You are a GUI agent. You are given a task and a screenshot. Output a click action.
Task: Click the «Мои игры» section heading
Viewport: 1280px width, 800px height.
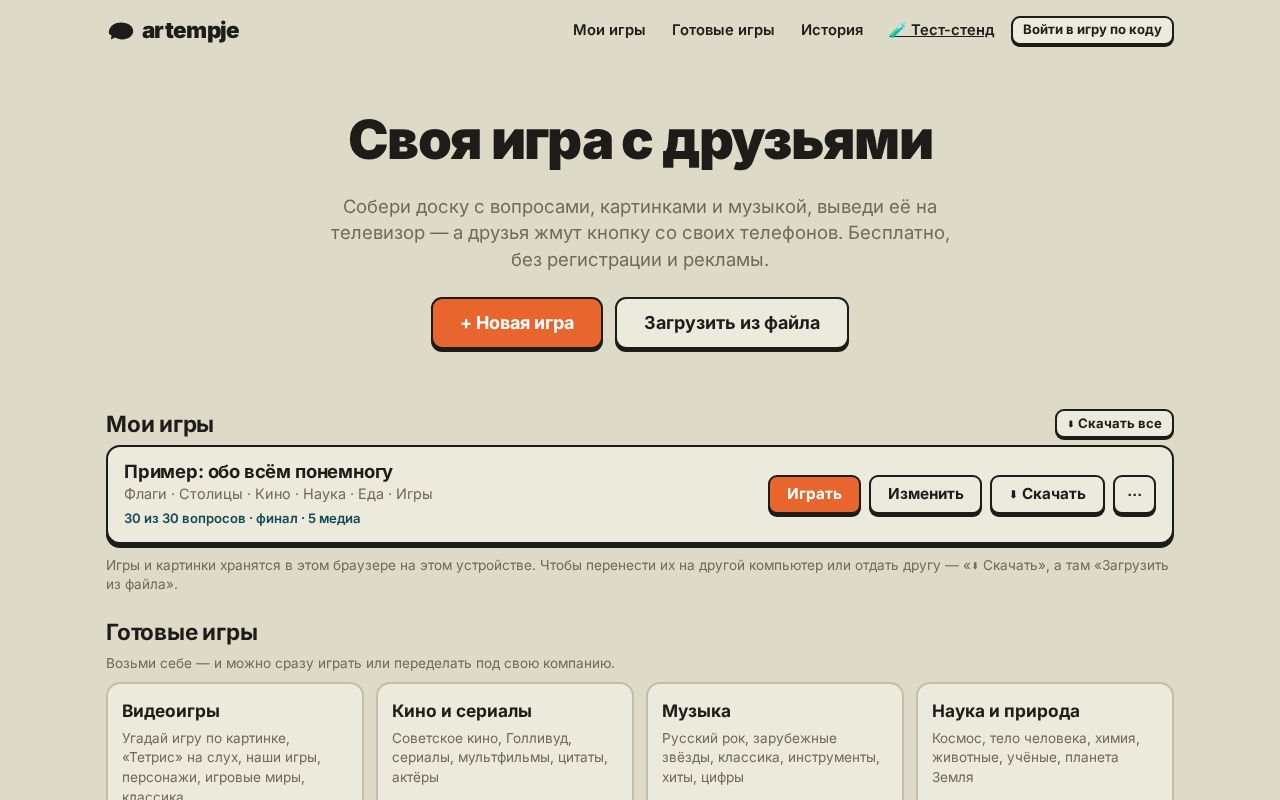tap(160, 424)
